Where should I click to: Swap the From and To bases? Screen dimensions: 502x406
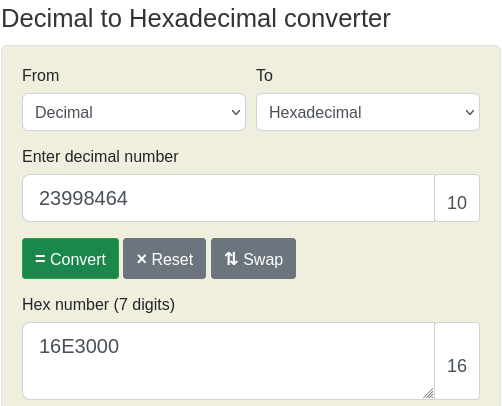[253, 258]
